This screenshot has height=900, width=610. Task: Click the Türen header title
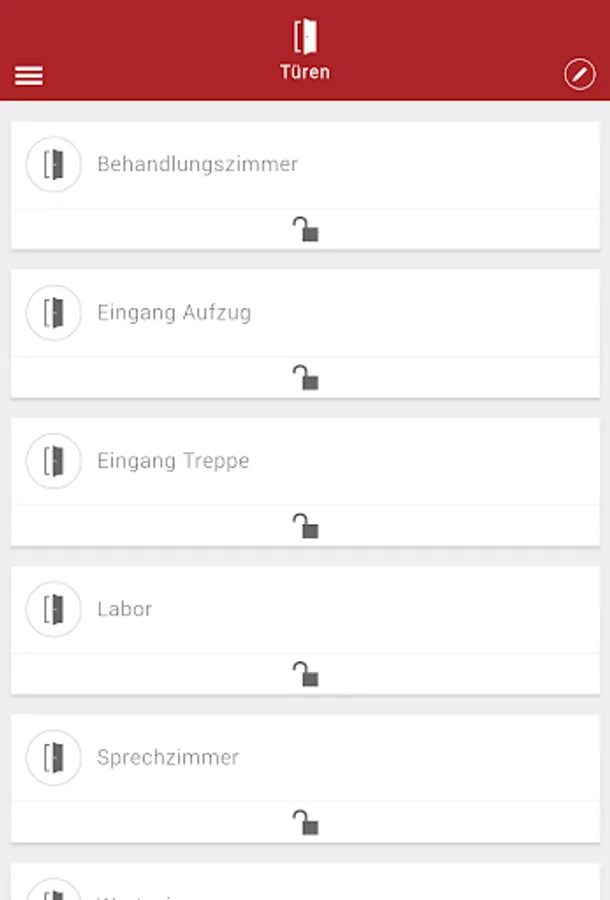coord(305,73)
